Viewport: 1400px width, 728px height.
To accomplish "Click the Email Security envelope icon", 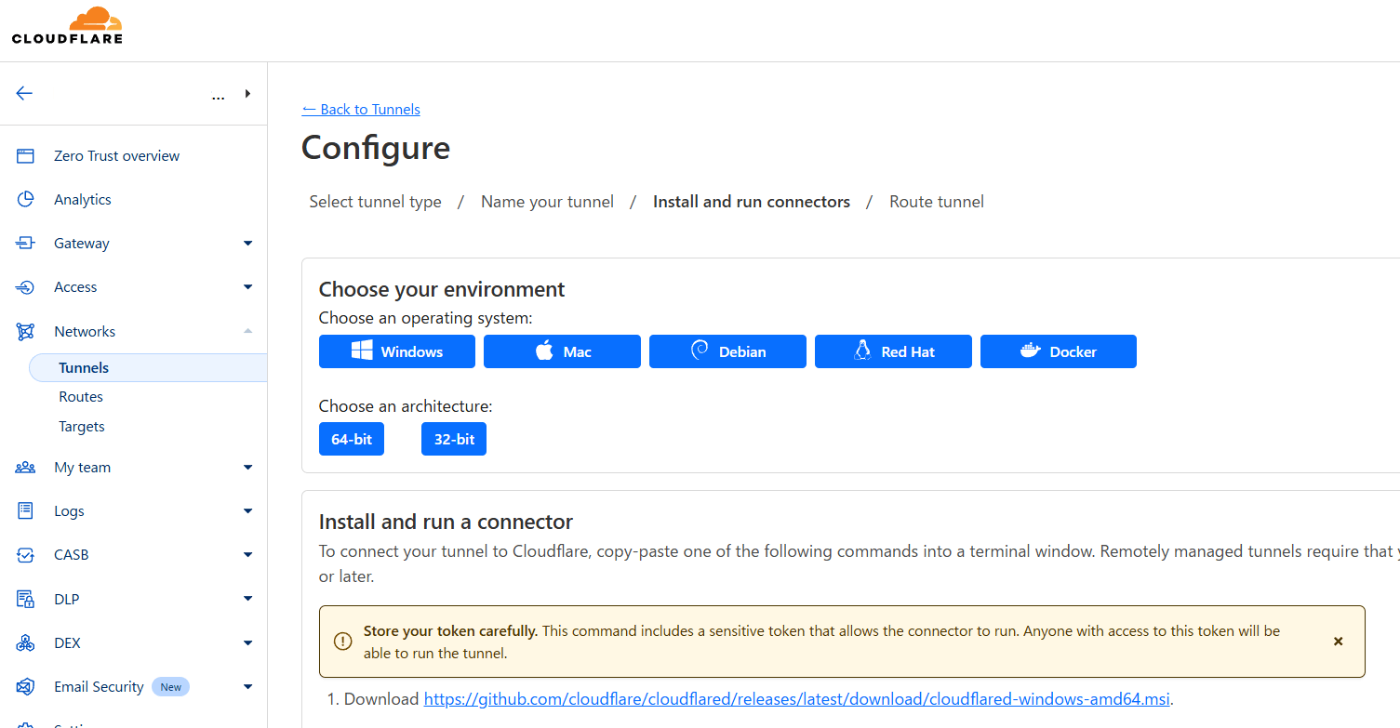I will coord(26,687).
